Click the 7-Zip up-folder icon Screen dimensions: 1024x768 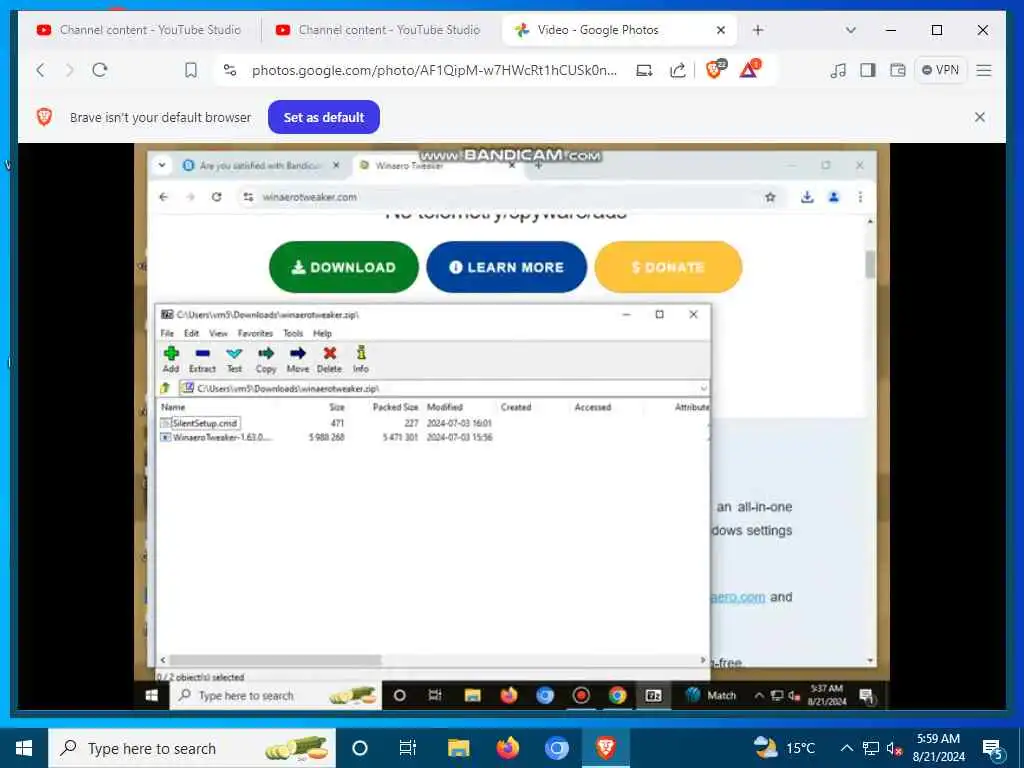click(166, 388)
